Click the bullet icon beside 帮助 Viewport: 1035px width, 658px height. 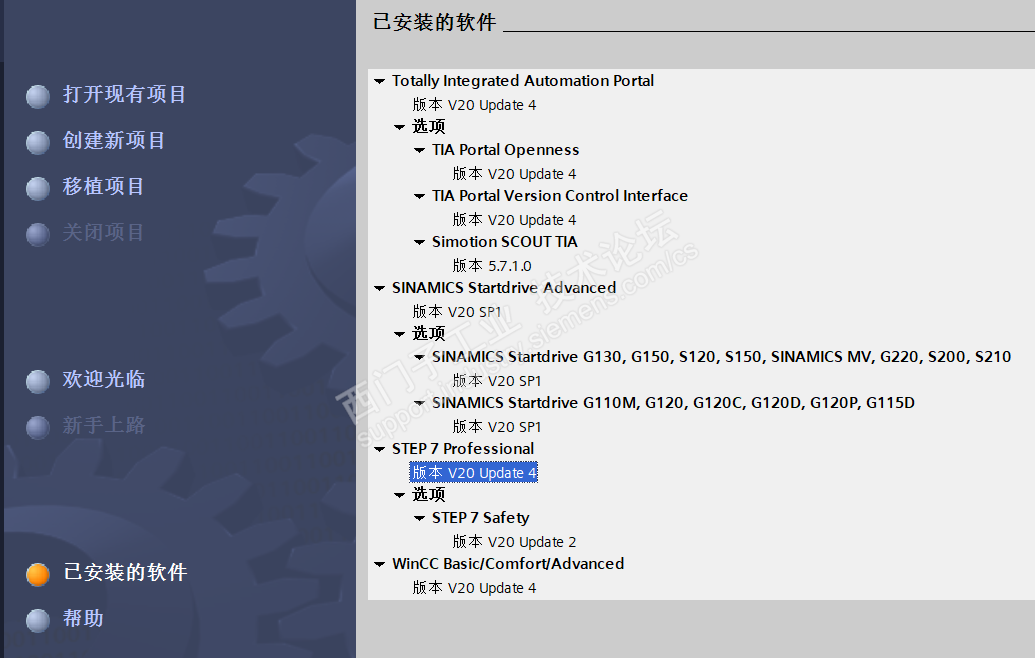tap(38, 620)
